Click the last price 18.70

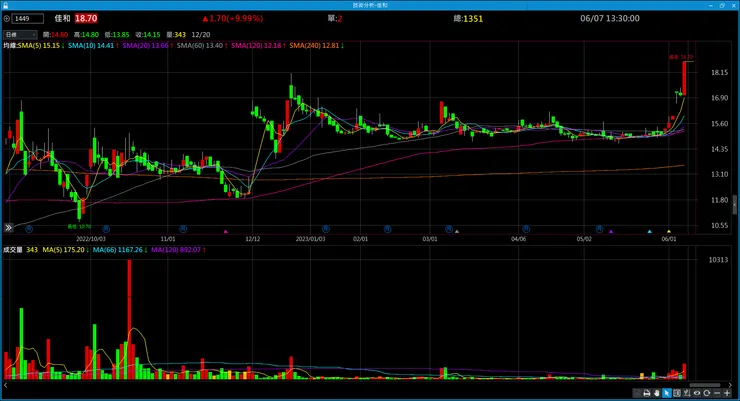(x=86, y=18)
